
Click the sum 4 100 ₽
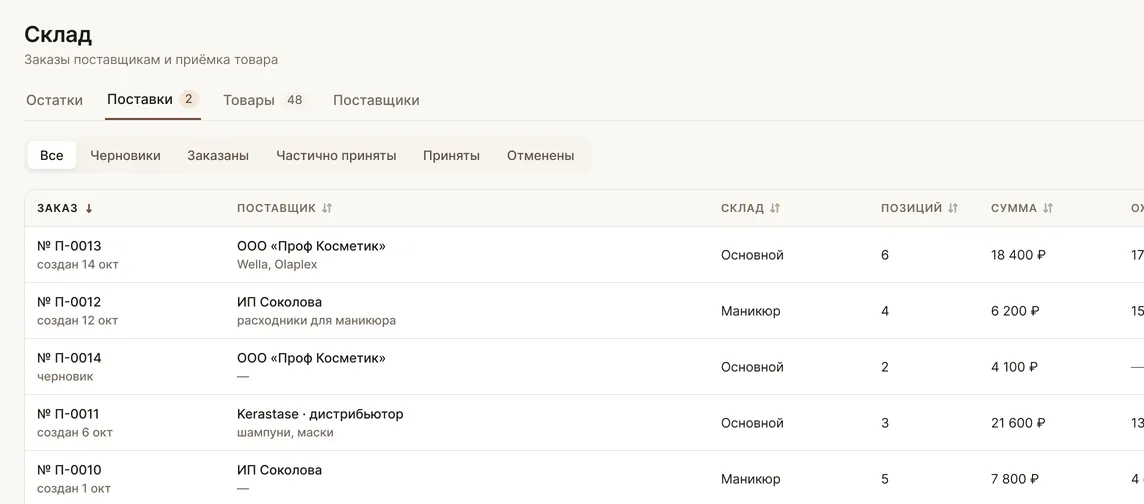[x=1015, y=368]
